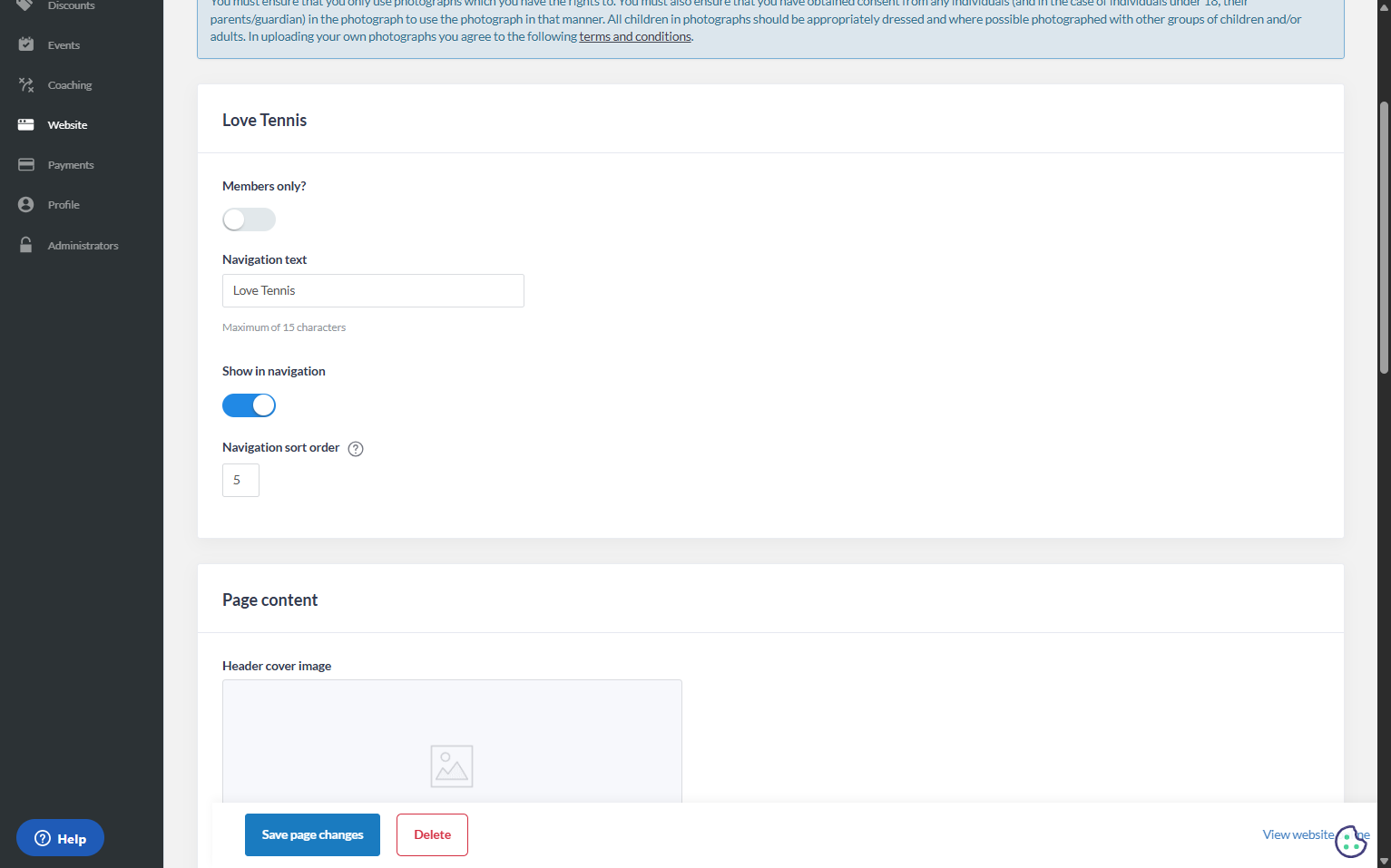Open the Help button
Viewport: 1391px width, 868px height.
click(x=60, y=838)
